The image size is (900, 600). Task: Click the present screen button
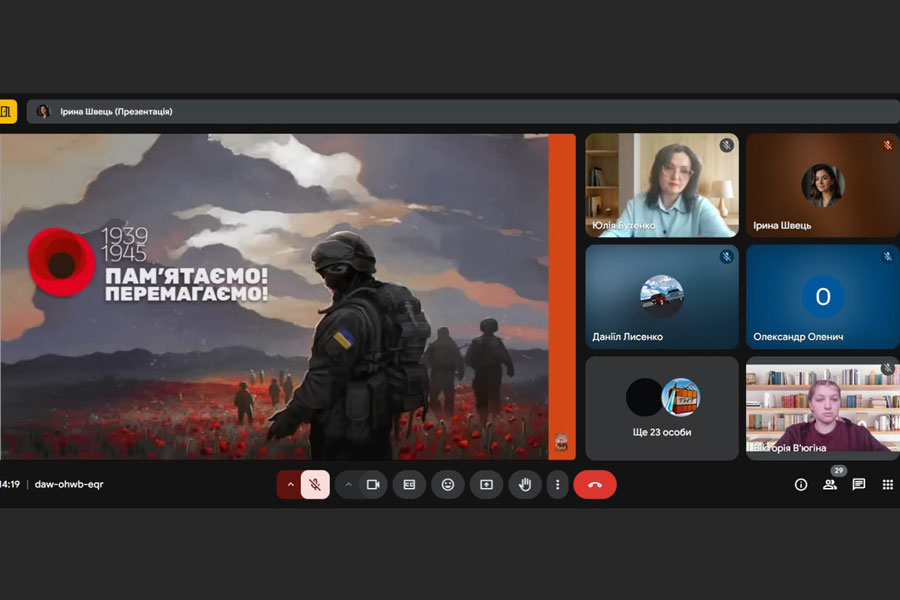pos(486,485)
